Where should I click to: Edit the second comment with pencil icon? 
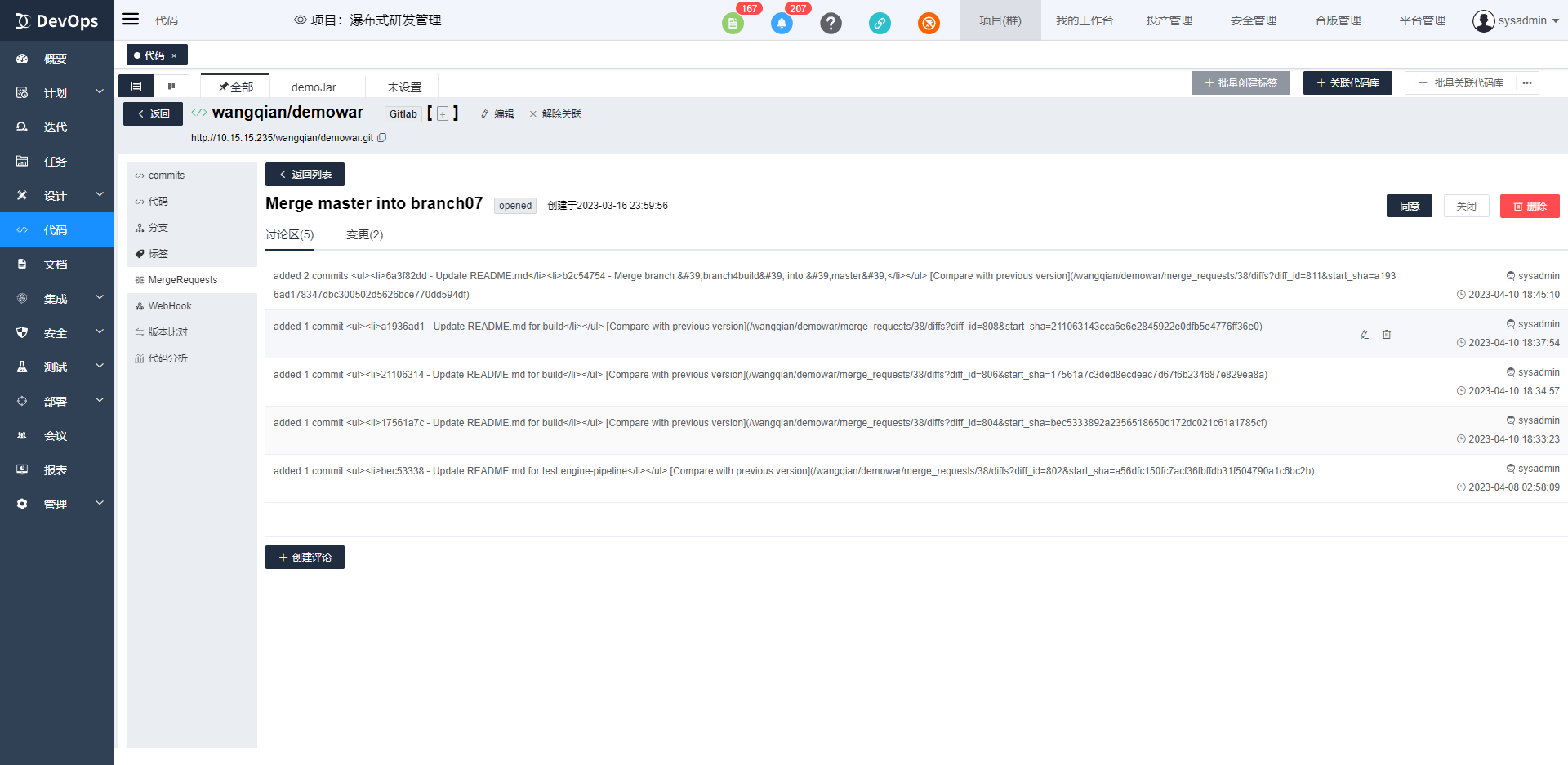click(1364, 335)
